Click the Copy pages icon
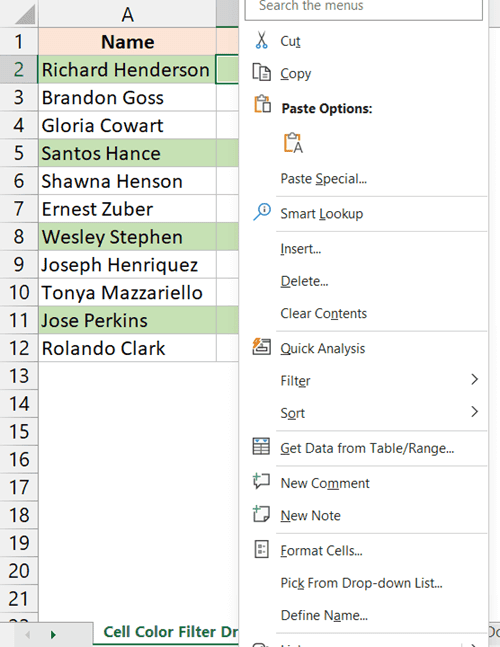The width and height of the screenshot is (500, 647). pos(262,73)
